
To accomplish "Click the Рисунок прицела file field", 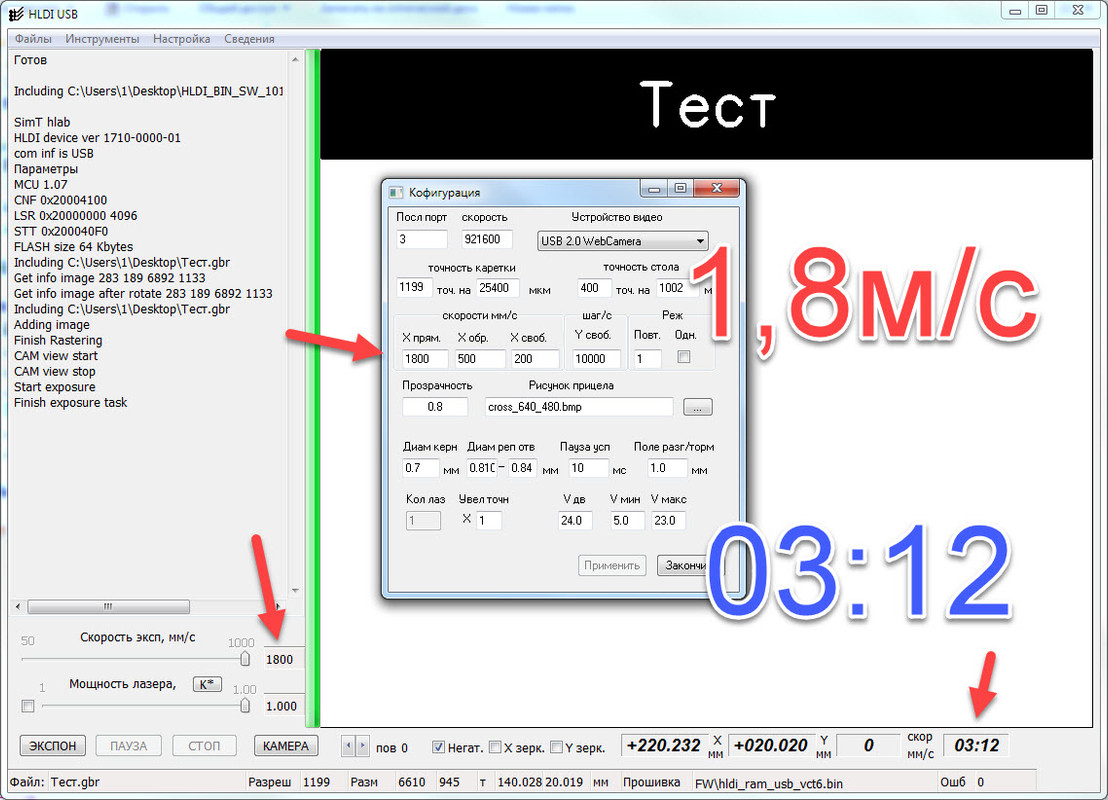I will 579,406.
